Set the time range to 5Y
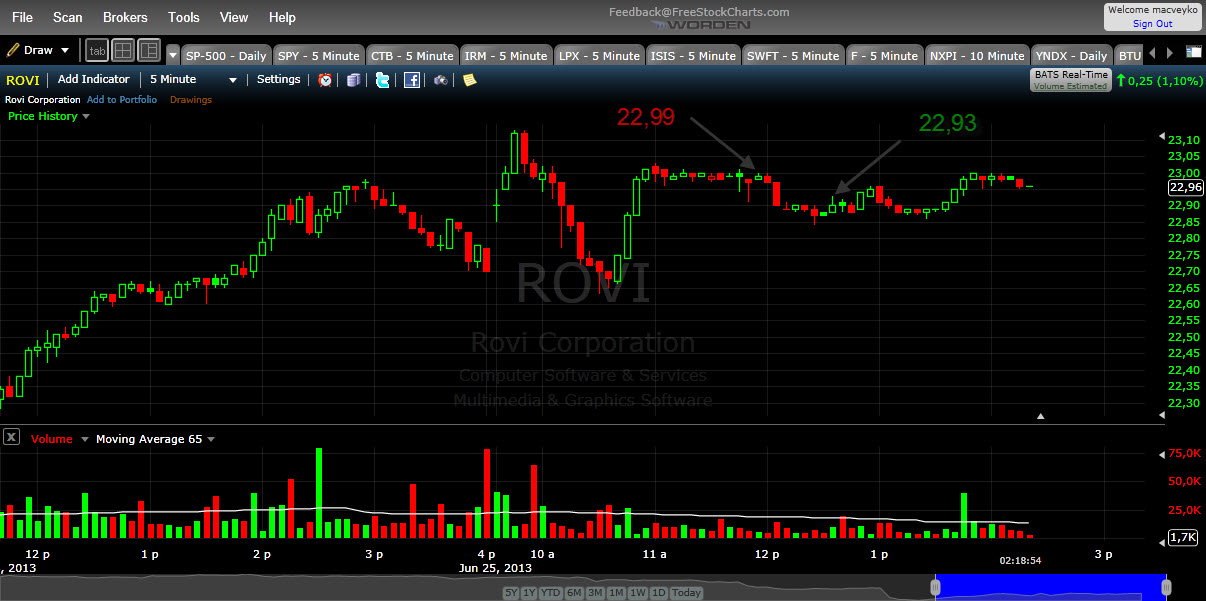 pyautogui.click(x=512, y=593)
